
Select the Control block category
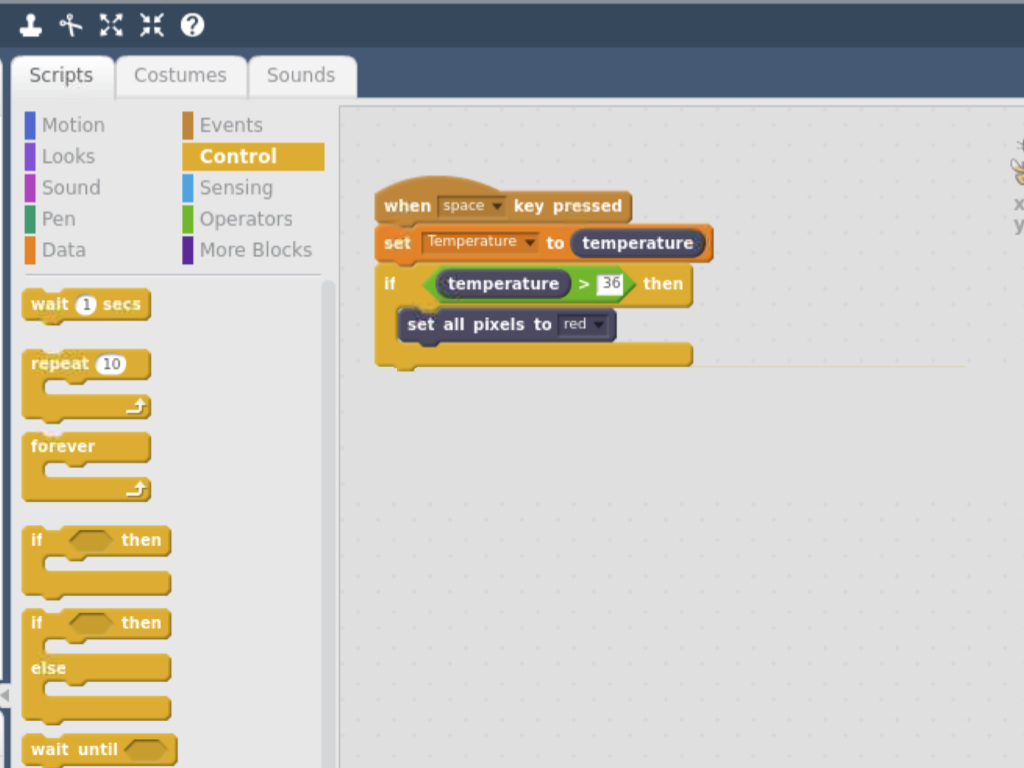pos(253,157)
